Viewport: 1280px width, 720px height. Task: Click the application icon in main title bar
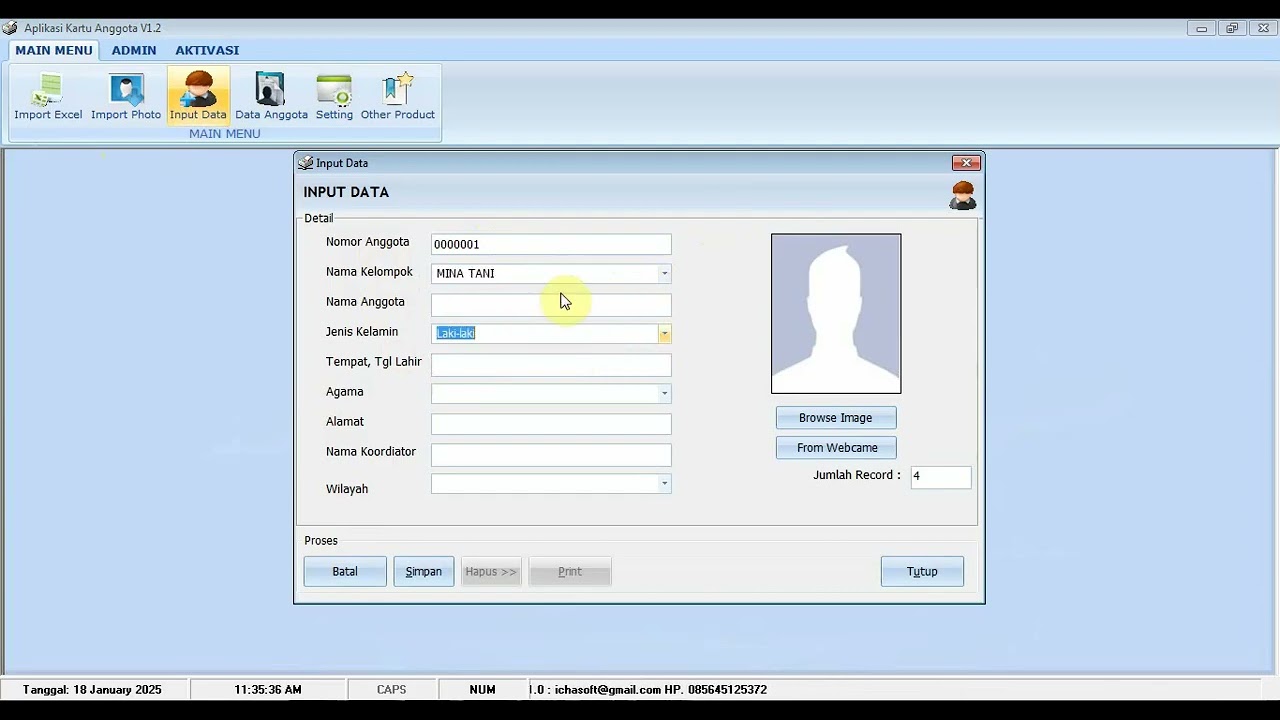point(10,28)
